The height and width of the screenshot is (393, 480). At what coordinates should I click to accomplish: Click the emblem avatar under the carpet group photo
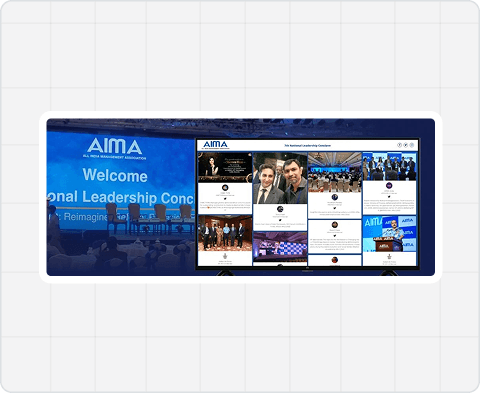(225, 256)
